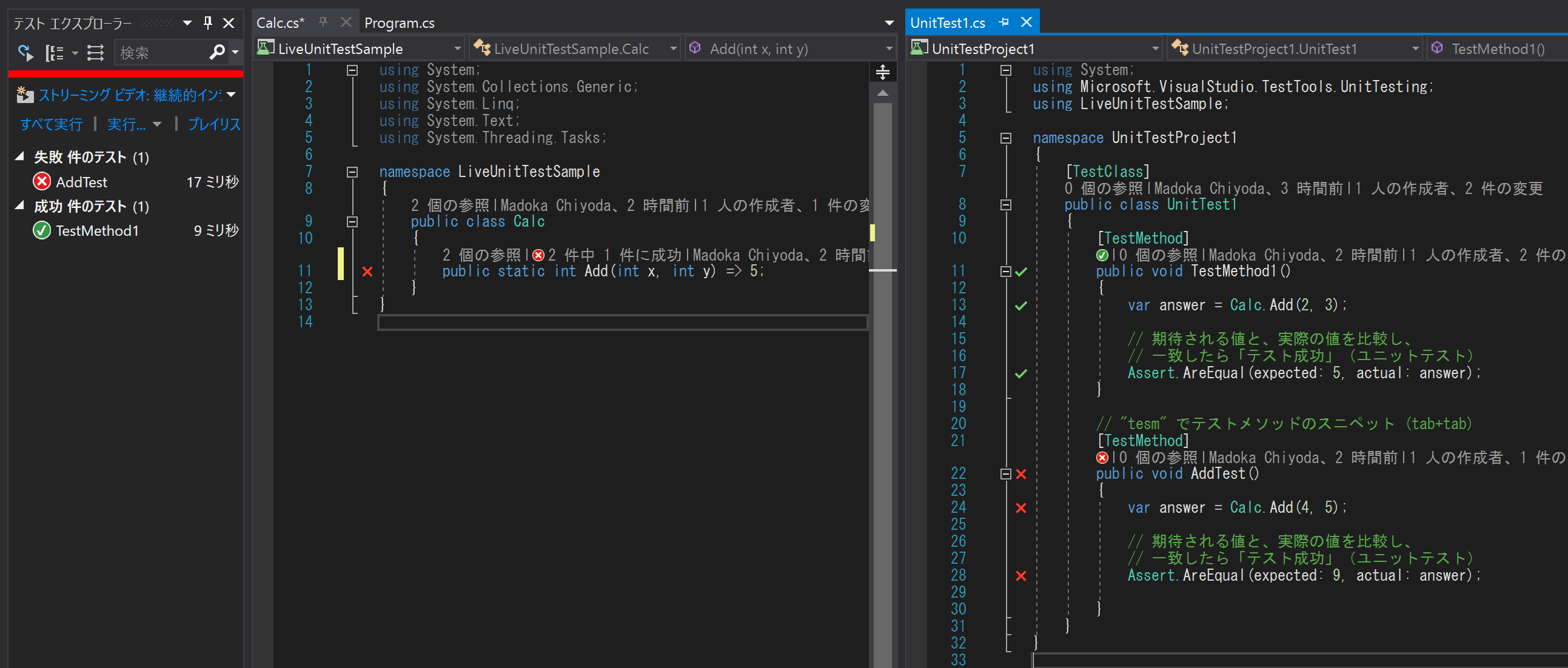
Task: Close the Calc.cs* tab
Action: (346, 22)
